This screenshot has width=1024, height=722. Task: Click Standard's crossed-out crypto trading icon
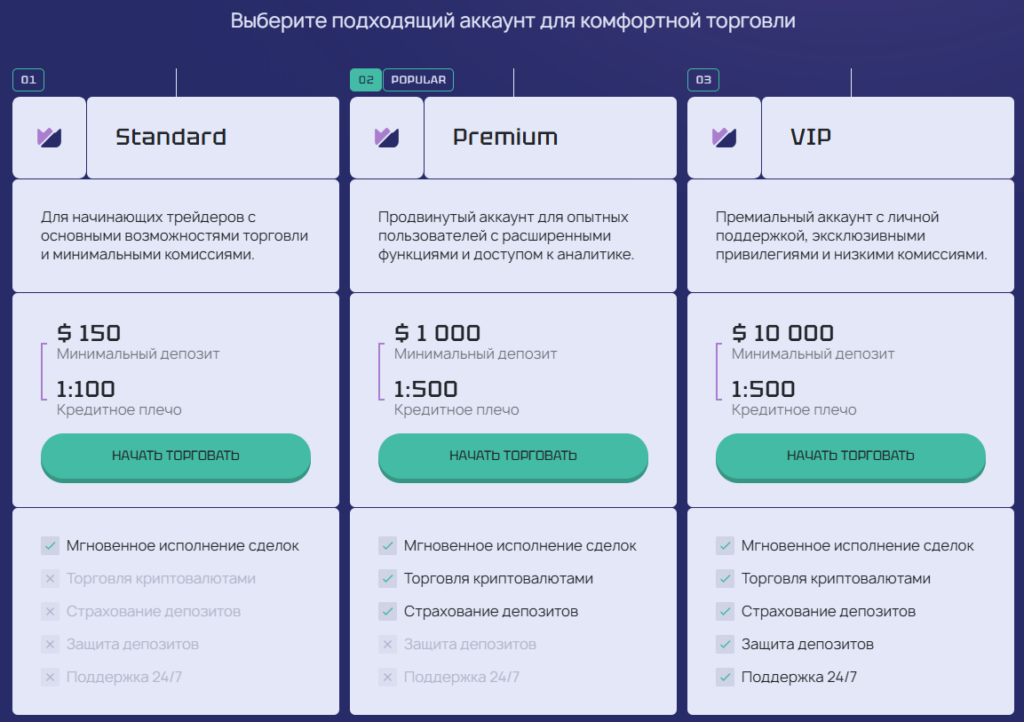pos(50,579)
